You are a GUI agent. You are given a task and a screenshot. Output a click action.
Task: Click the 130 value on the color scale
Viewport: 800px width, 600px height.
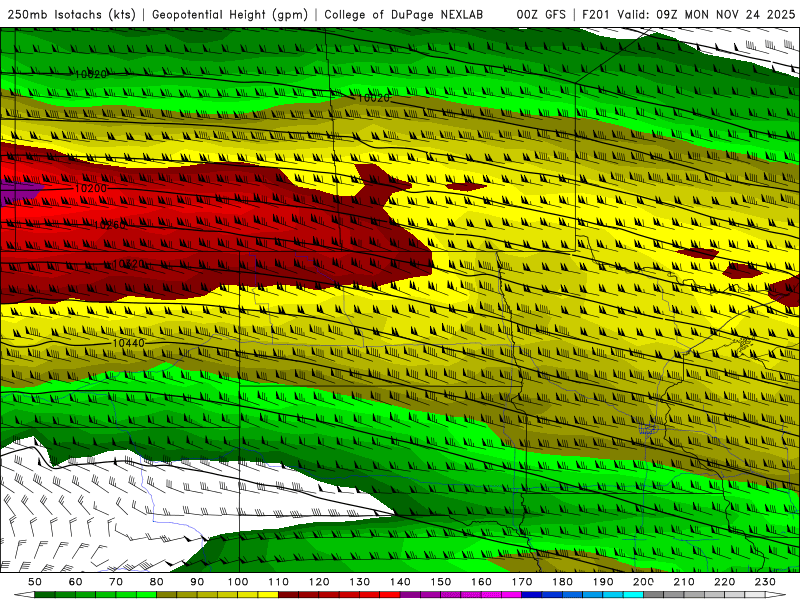(x=360, y=582)
